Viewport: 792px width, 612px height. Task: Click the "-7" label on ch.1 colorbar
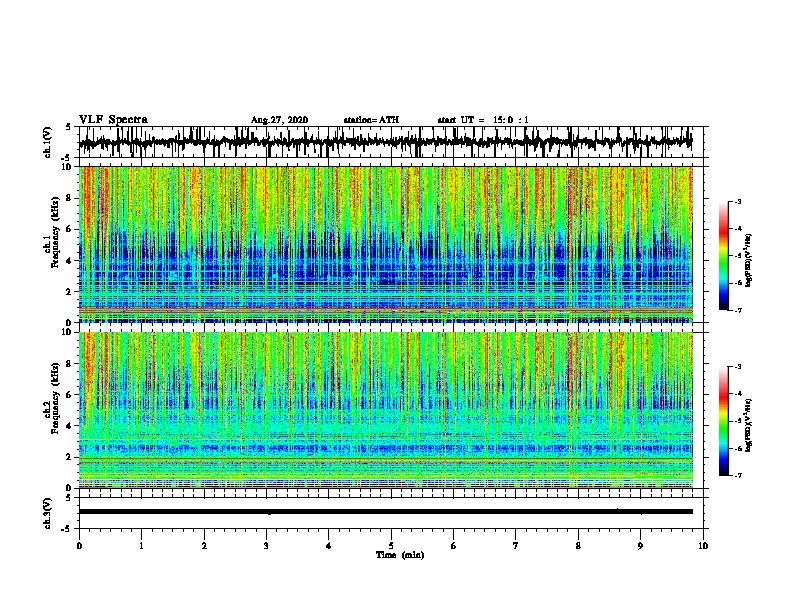737,310
